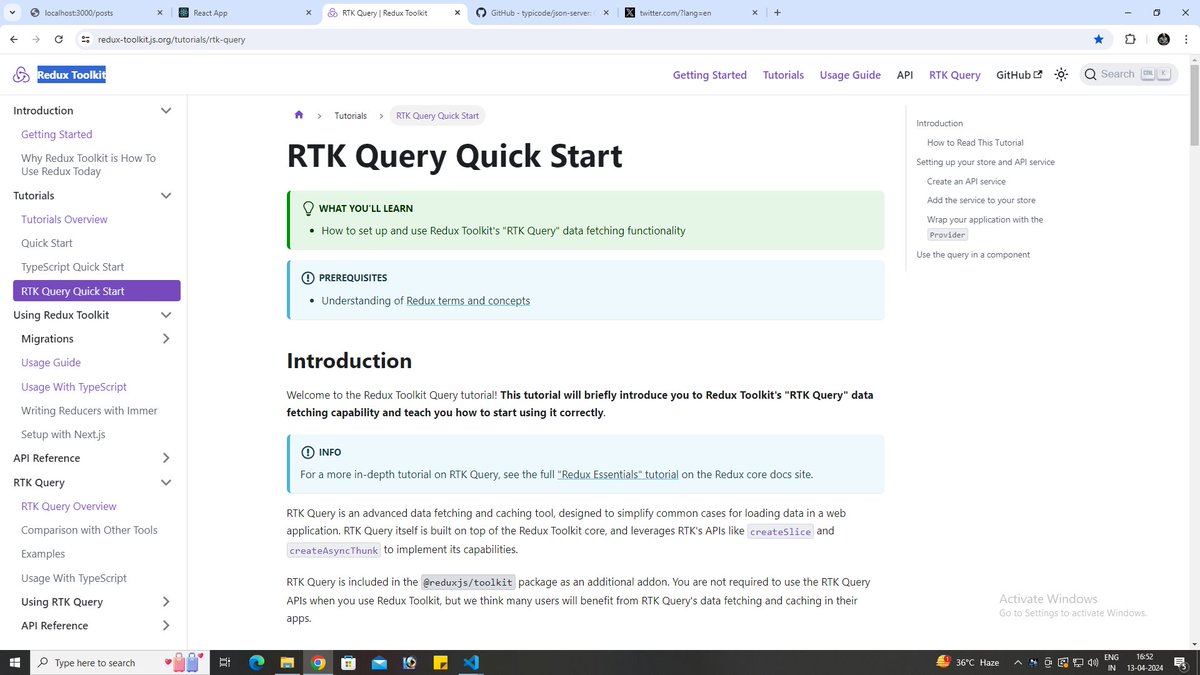
Task: Open Task View in taskbar
Action: click(225, 662)
